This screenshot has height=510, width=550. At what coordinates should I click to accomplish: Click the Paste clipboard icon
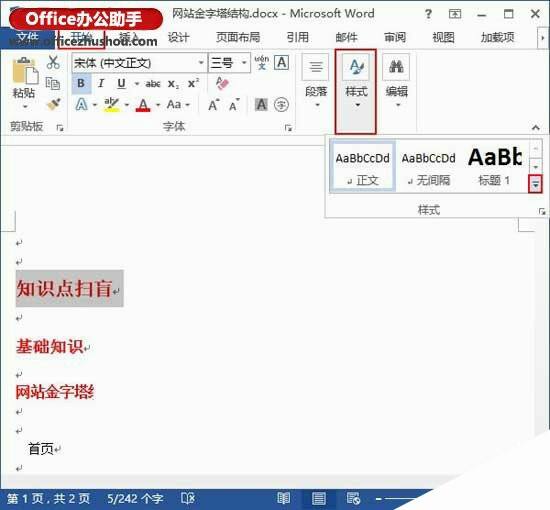pos(25,71)
